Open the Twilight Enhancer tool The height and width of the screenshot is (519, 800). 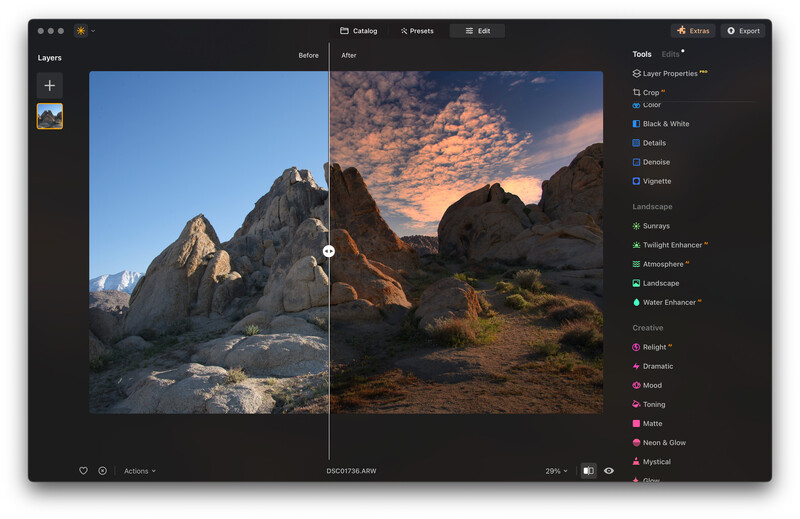coord(670,245)
